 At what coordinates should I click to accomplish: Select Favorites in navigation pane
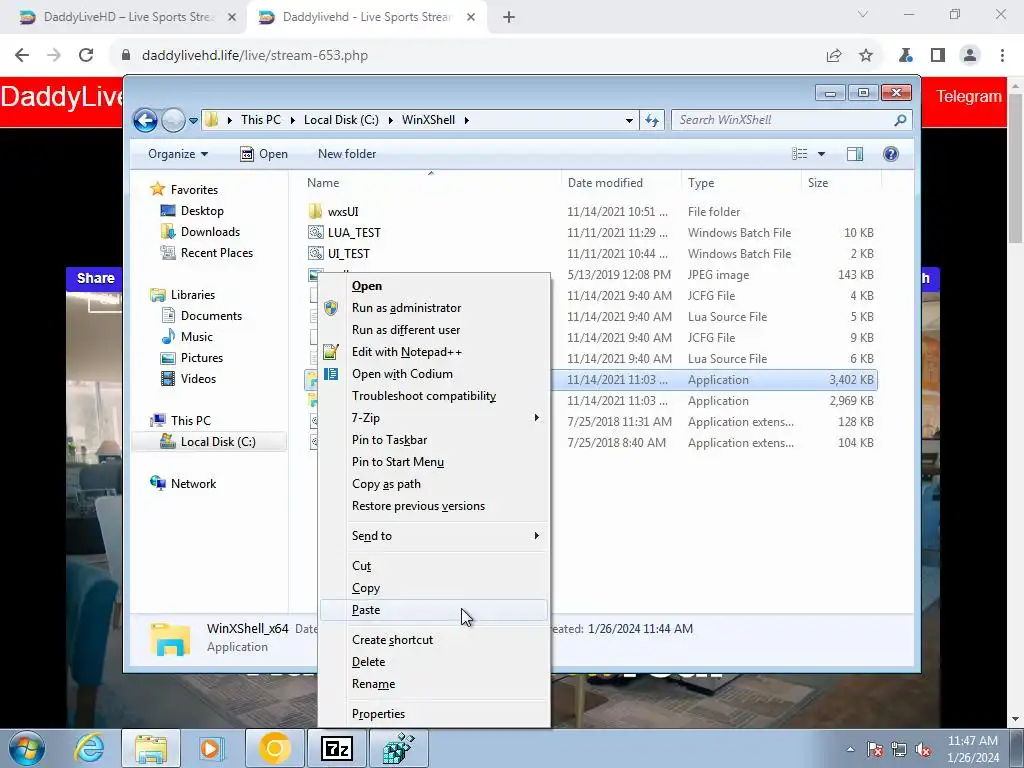(194, 190)
